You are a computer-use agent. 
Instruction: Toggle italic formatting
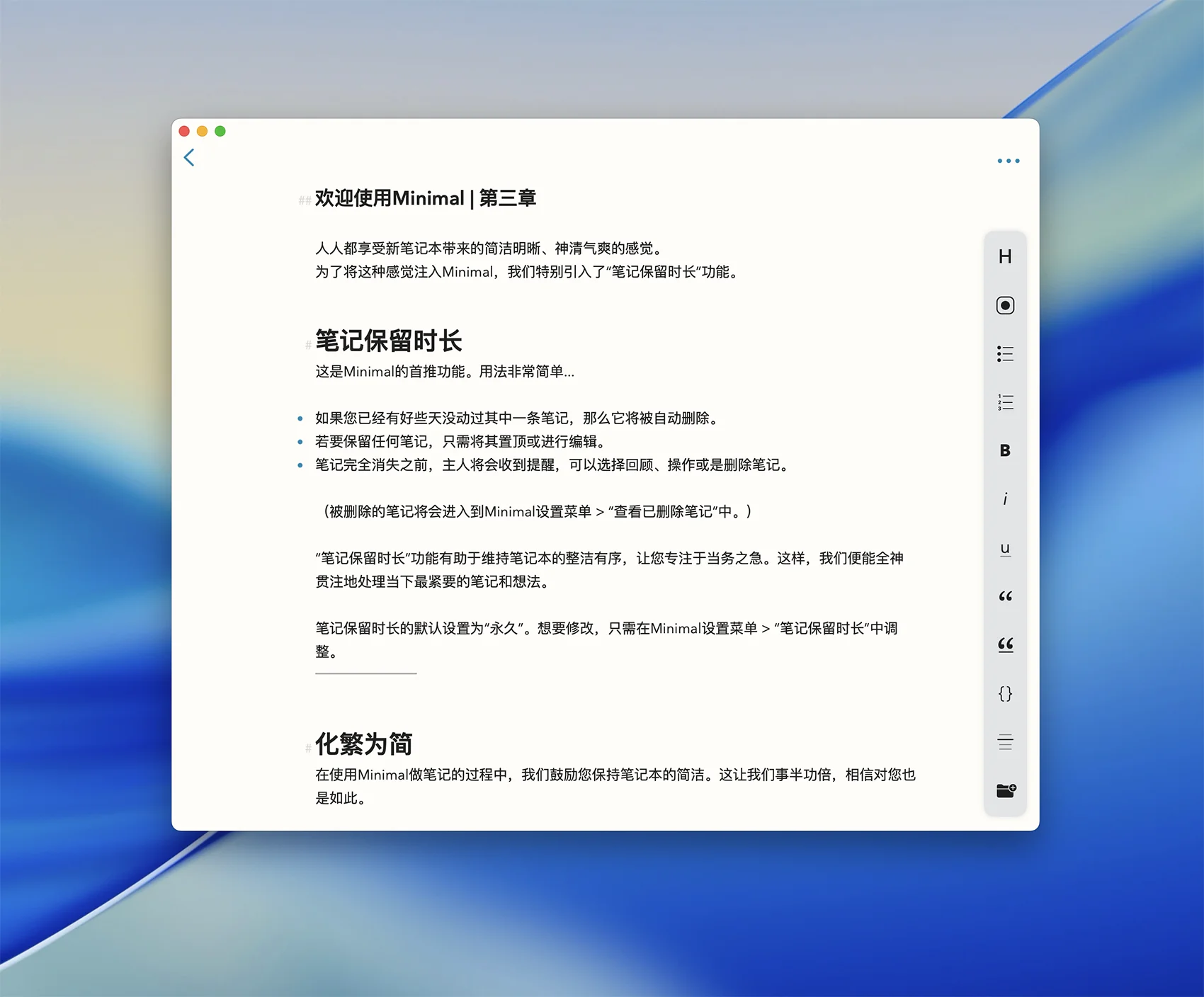point(1005,499)
